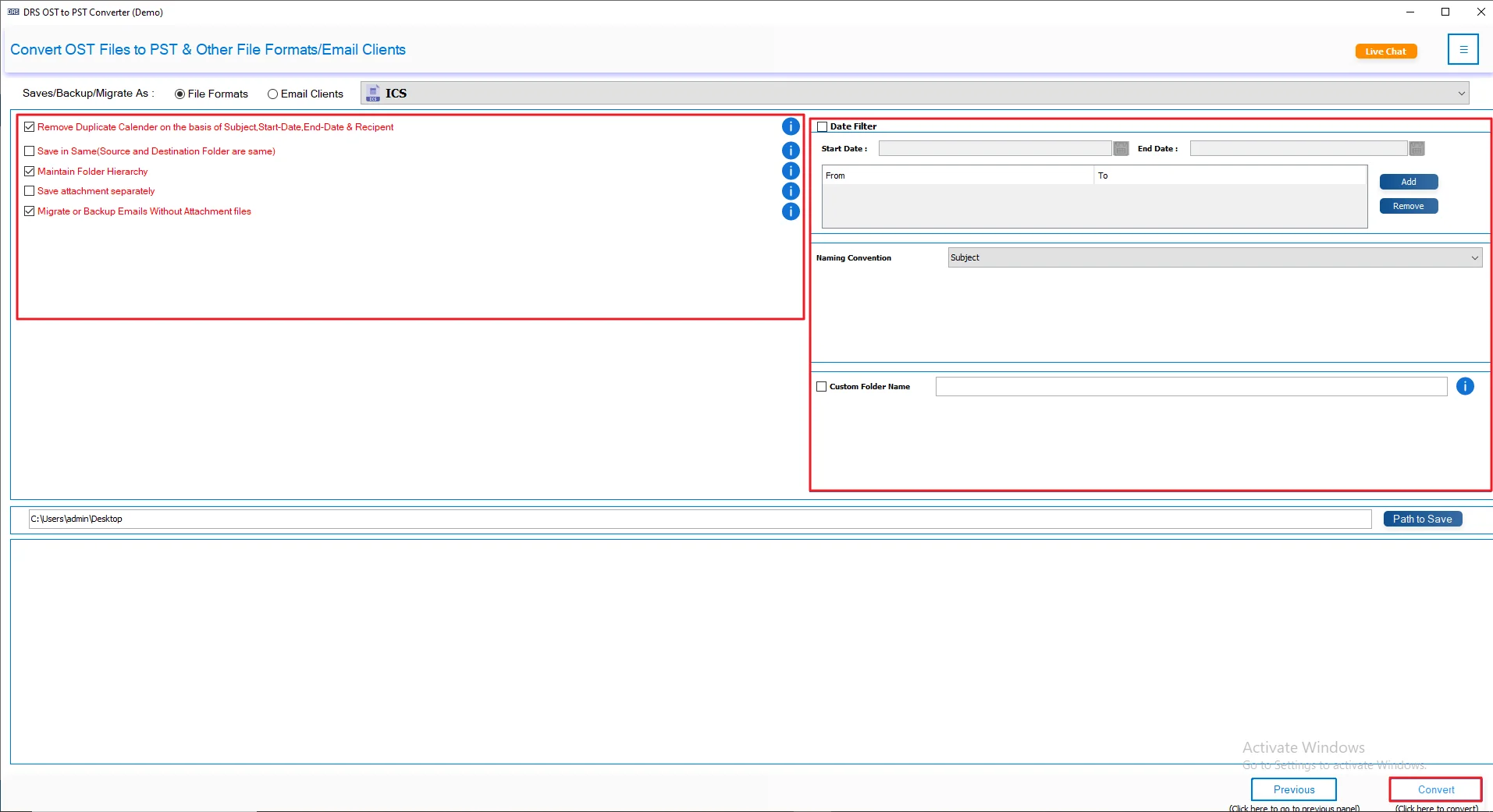
Task: Click Saves/Backup/Migrate As label
Action: coord(88,94)
